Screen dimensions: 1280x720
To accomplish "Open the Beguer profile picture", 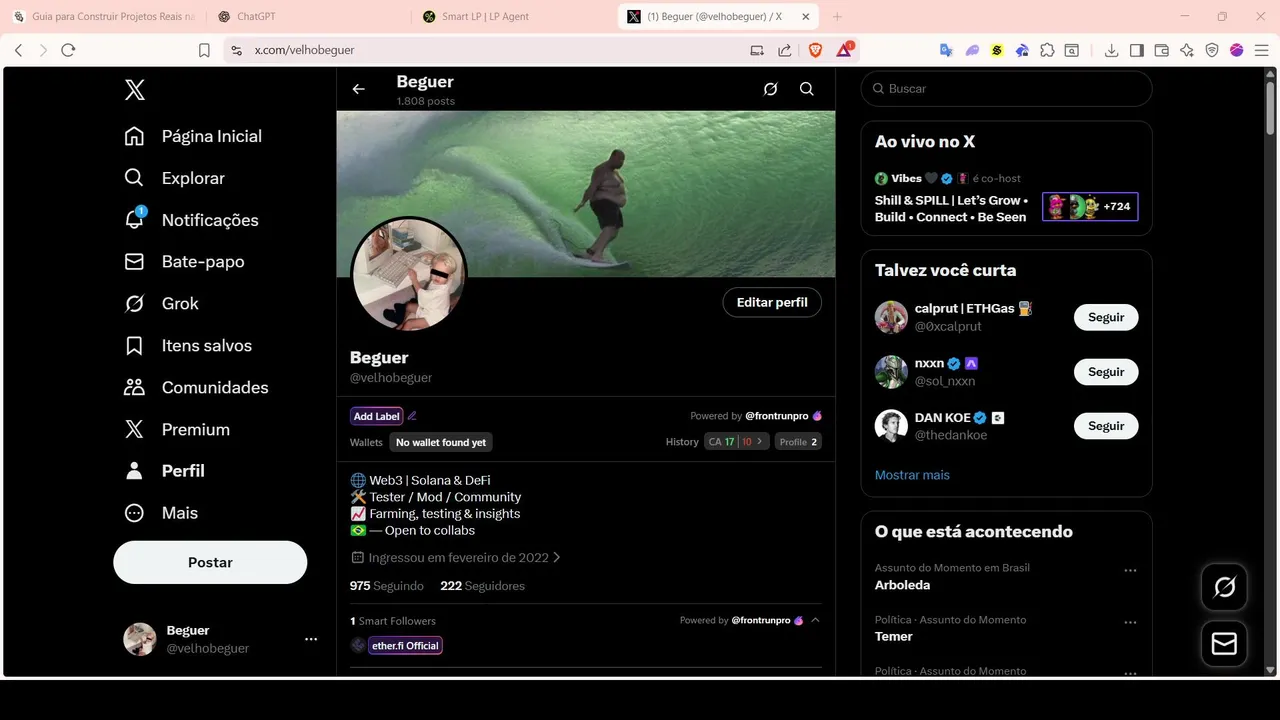I will click(409, 274).
